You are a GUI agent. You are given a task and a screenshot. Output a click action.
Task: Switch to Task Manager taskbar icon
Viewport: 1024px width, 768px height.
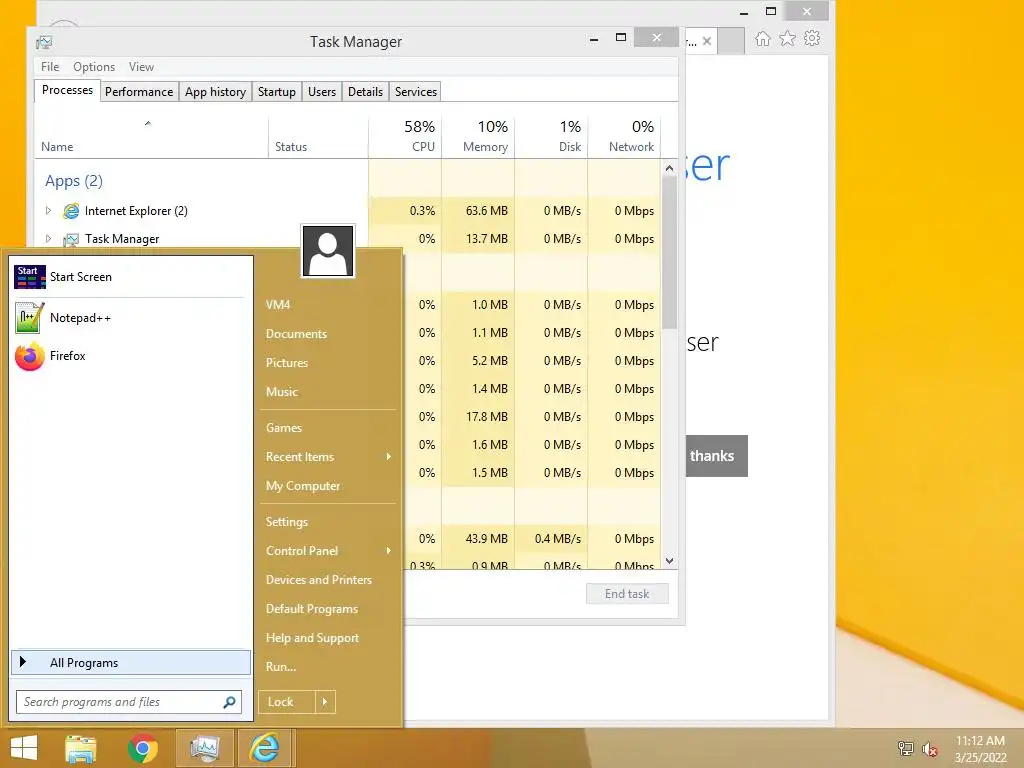204,748
